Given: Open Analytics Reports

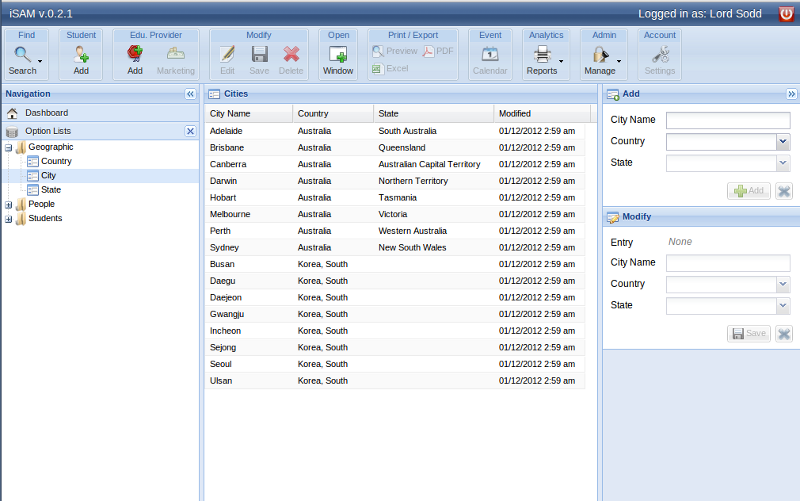Looking at the screenshot, I should click(541, 61).
